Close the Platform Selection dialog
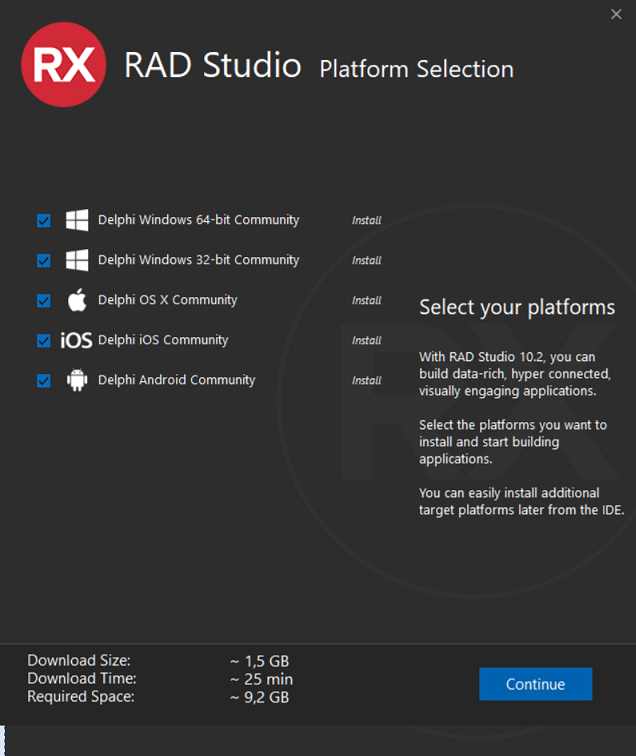The width and height of the screenshot is (636, 756). tap(616, 14)
